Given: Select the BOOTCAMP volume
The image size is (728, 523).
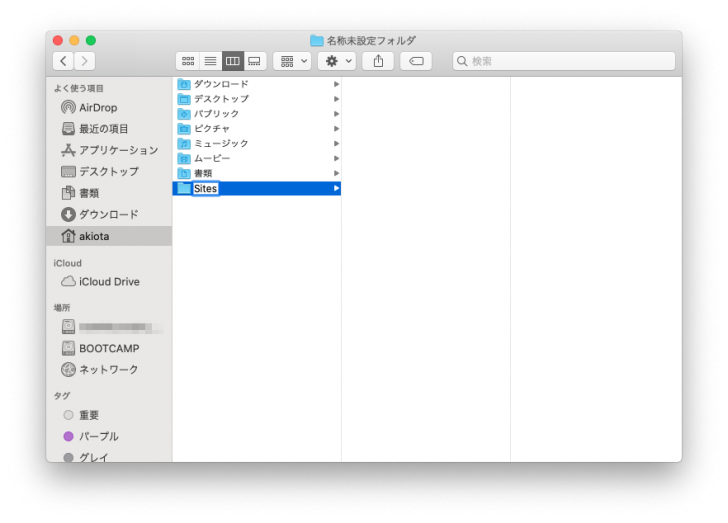Looking at the screenshot, I should [109, 348].
